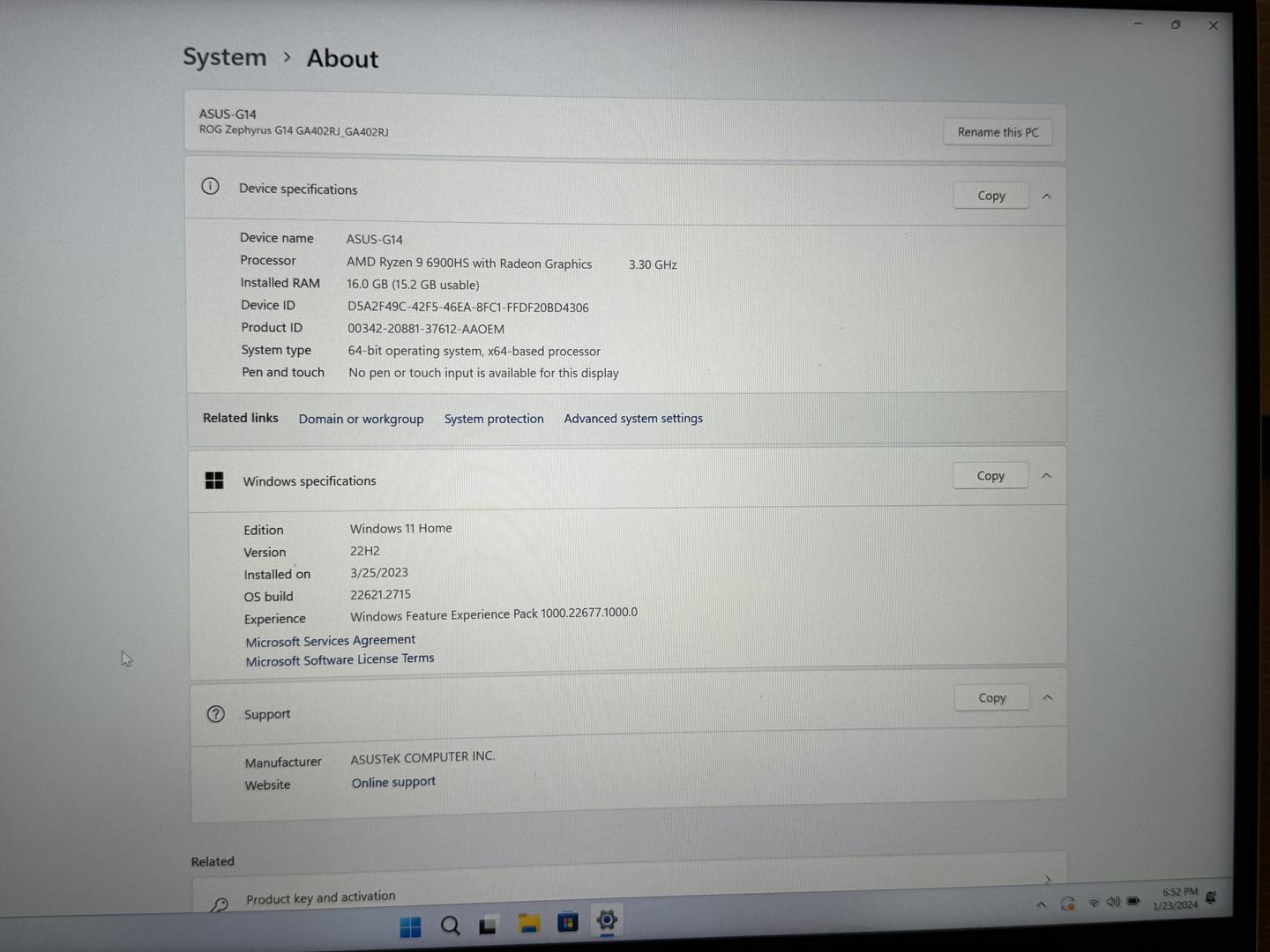Click the taskbar Search icon

(x=451, y=926)
